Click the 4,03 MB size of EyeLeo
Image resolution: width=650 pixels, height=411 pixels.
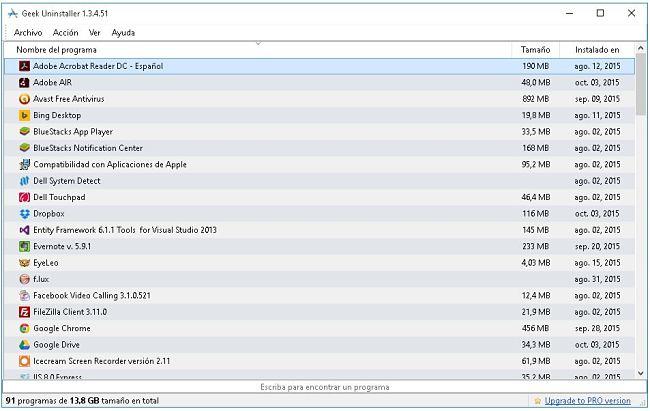coord(536,263)
